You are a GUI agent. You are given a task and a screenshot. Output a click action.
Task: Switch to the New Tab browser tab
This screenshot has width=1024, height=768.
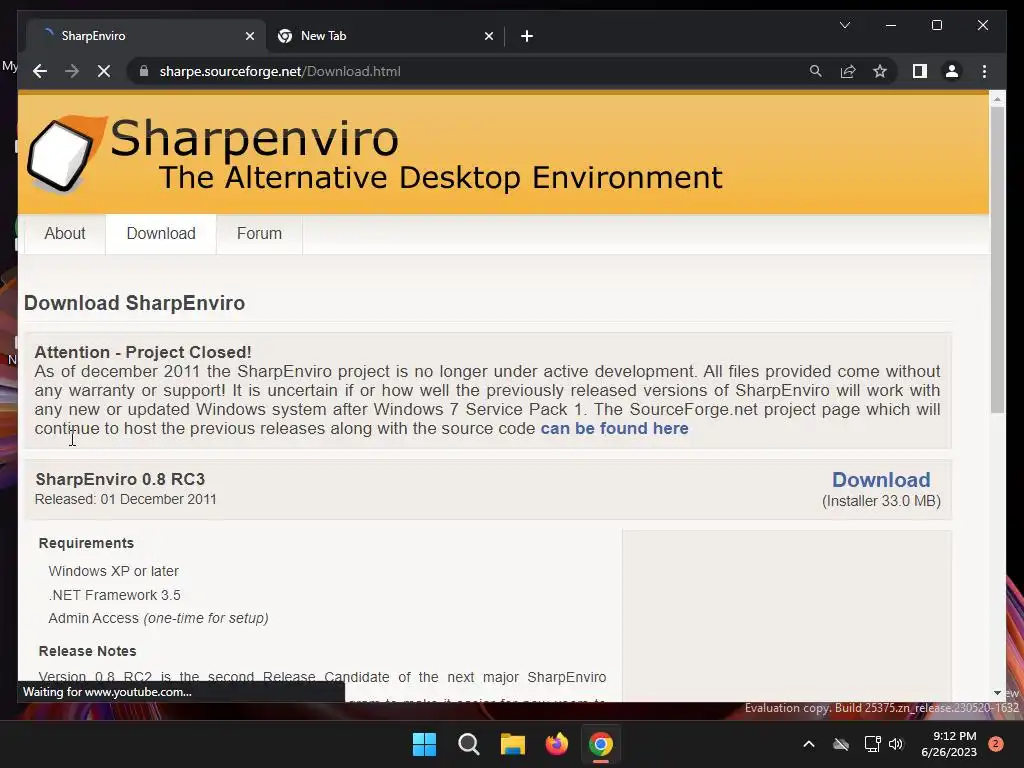[385, 36]
